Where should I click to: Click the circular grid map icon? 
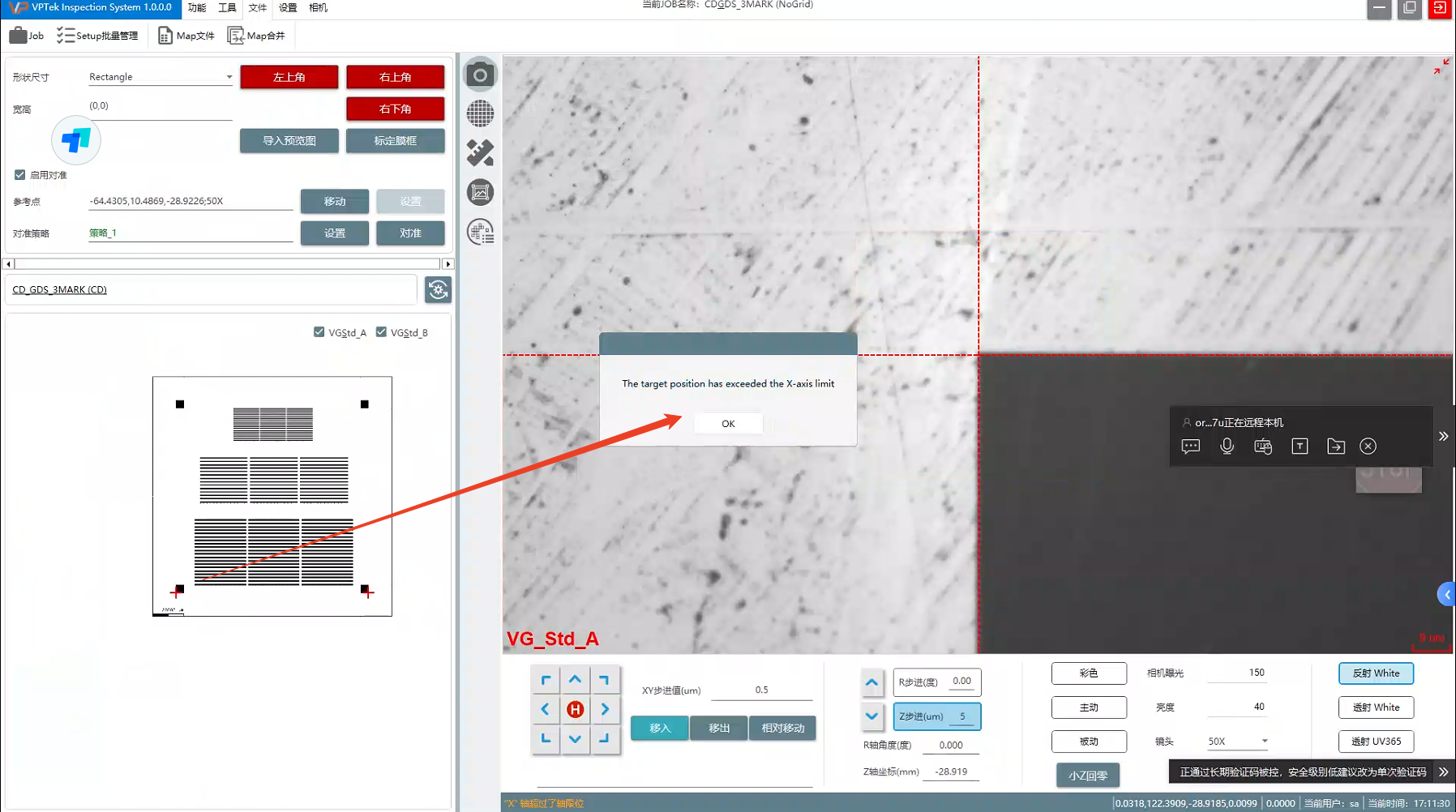tap(480, 113)
